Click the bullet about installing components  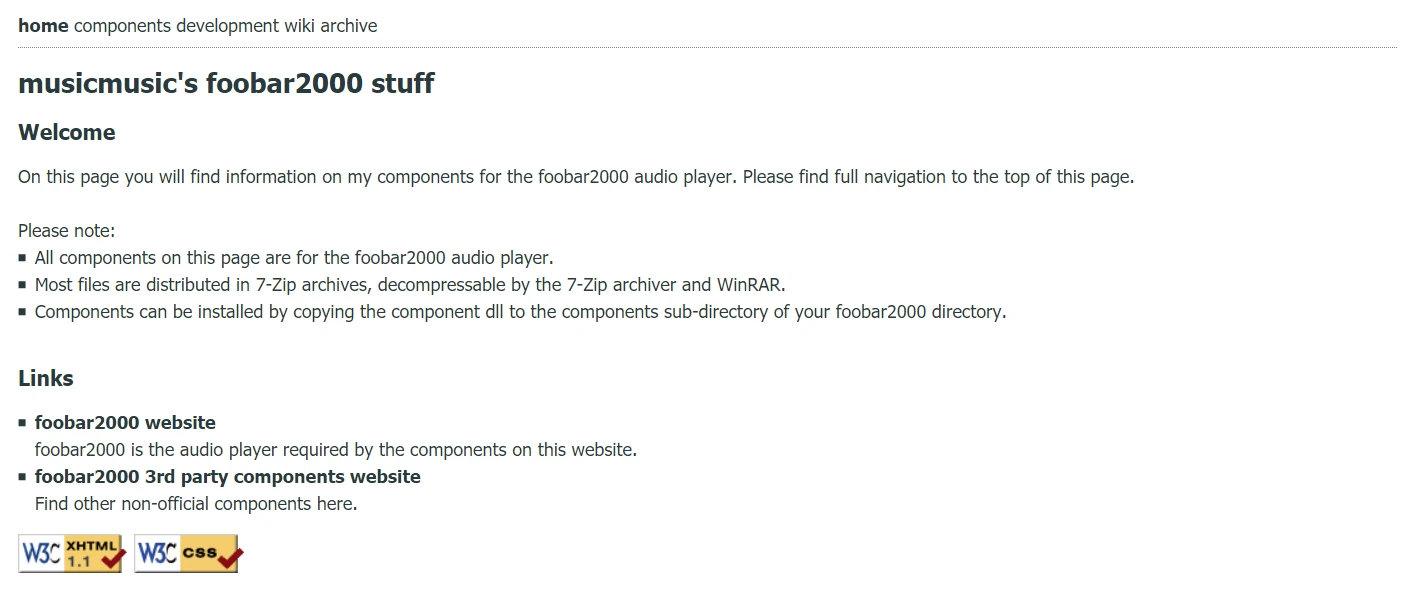point(520,311)
